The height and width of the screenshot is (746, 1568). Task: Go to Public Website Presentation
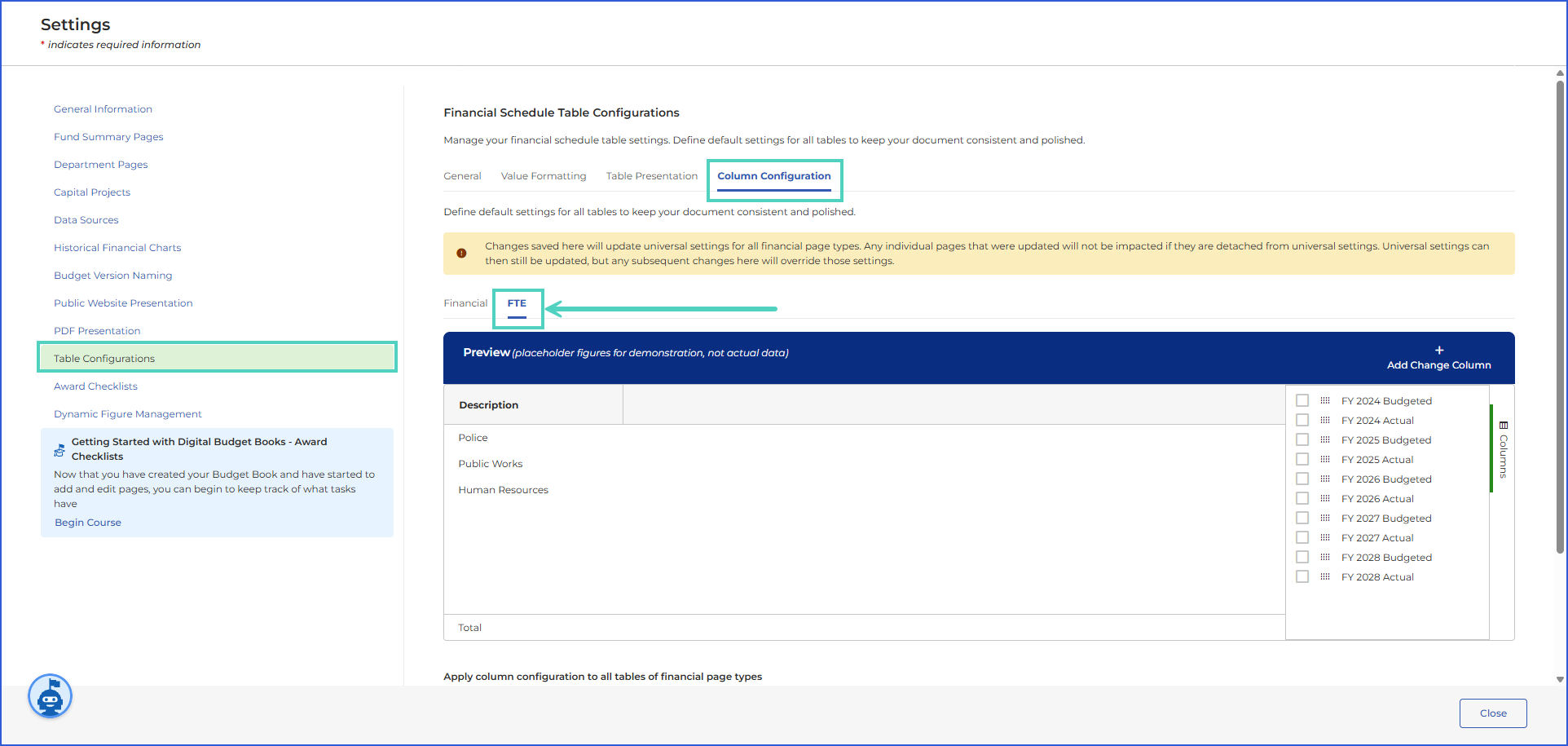(x=123, y=303)
